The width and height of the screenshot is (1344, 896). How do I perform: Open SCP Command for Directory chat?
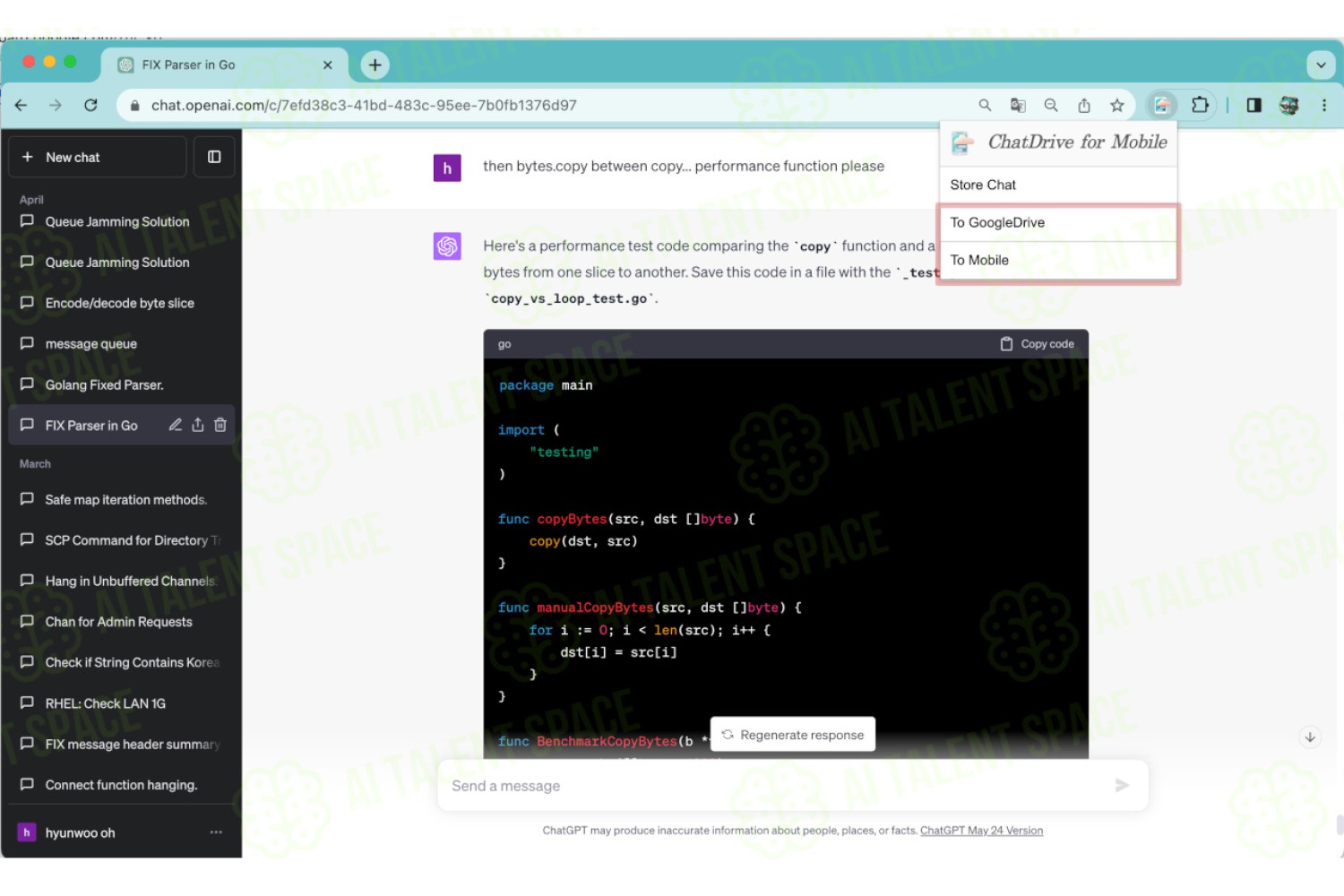(121, 540)
